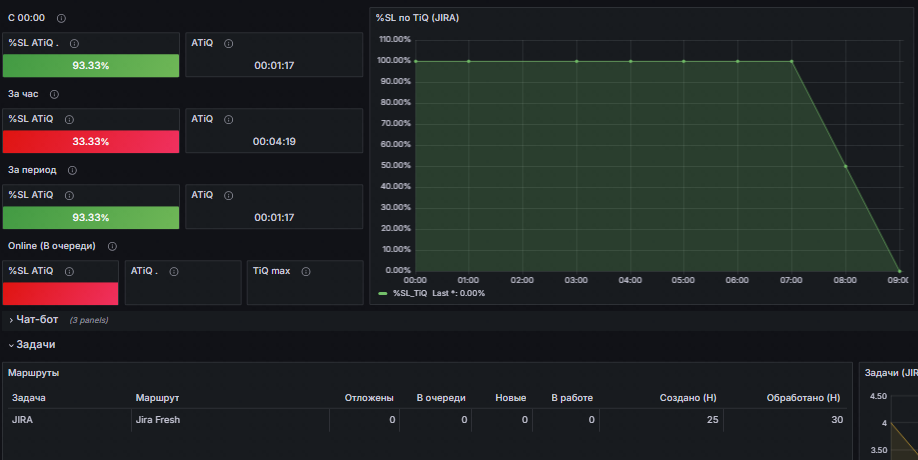The width and height of the screenshot is (918, 460).
Task: Sort table by Обработано (Н) column header
Action: point(803,398)
